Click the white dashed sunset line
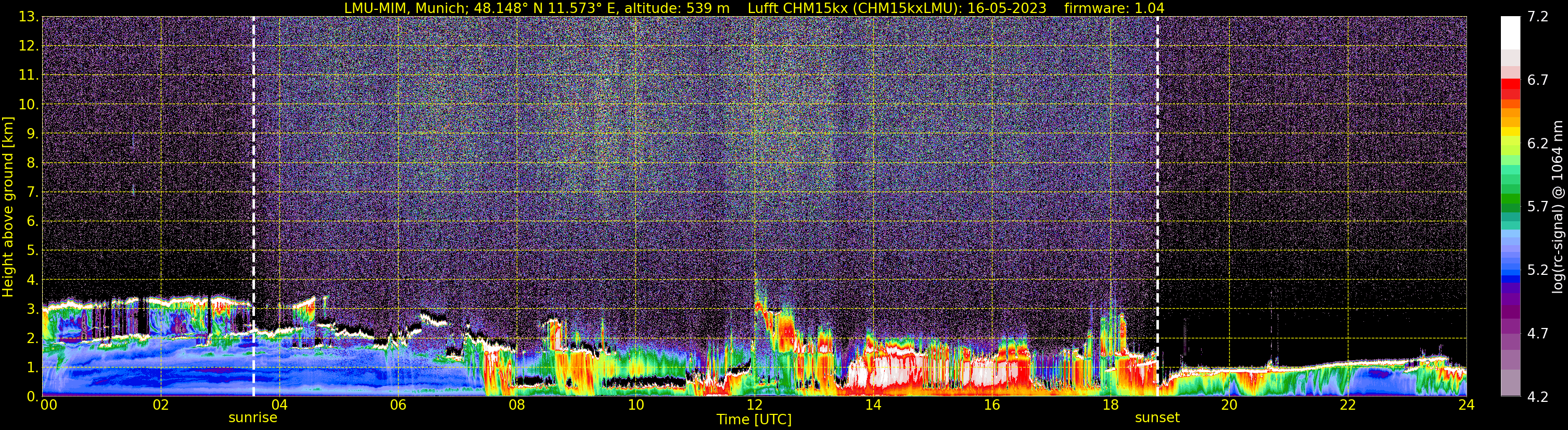The height and width of the screenshot is (430, 1568). (1157, 207)
